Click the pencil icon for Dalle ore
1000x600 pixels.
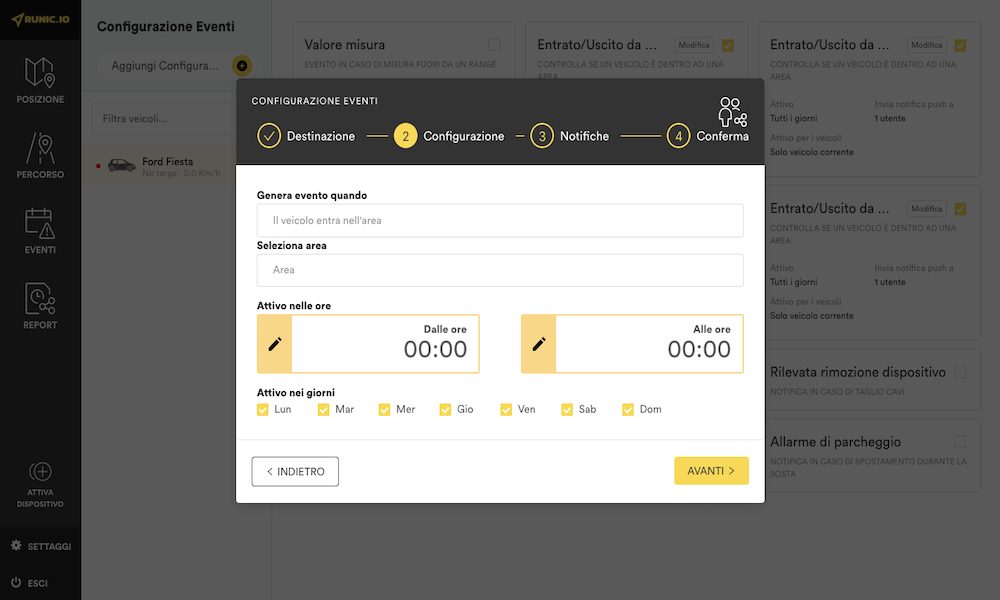(275, 344)
